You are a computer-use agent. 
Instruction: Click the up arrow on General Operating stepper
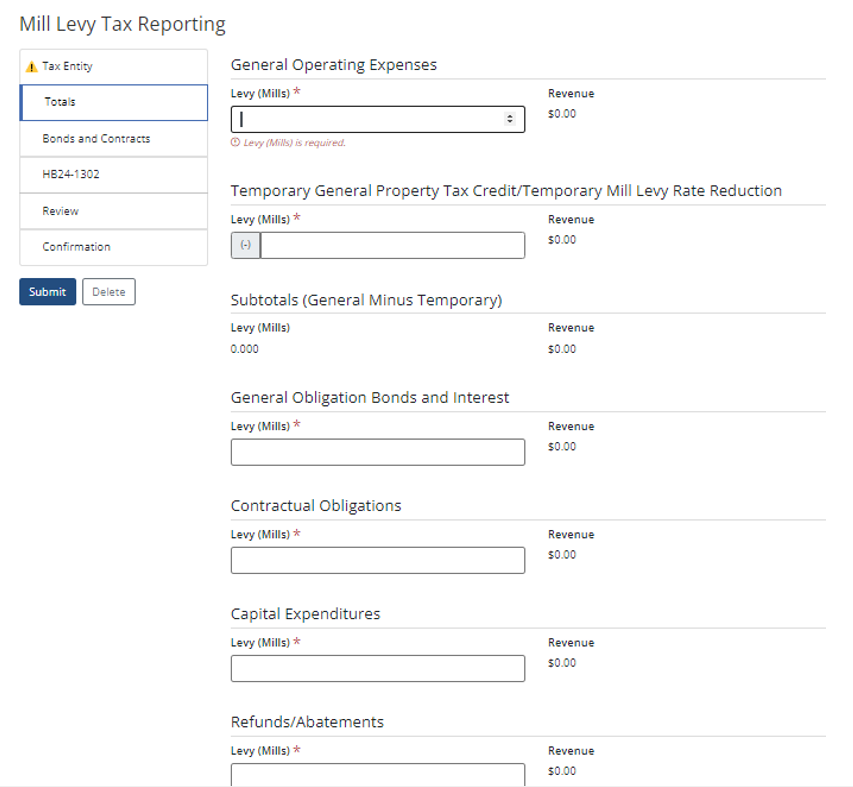(511, 114)
